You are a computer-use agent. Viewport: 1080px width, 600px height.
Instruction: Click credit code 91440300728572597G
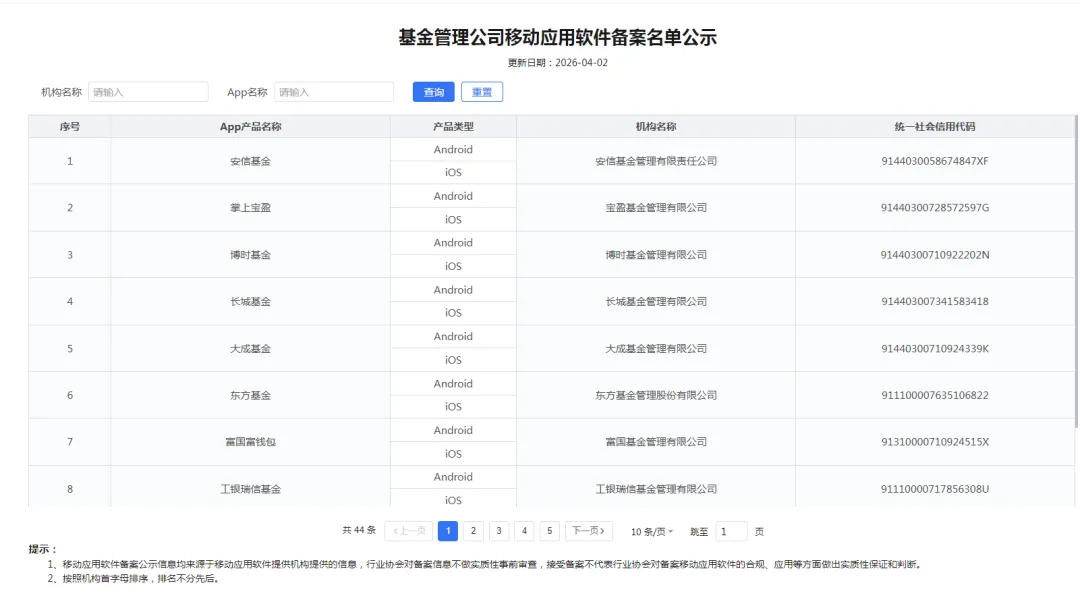click(935, 207)
